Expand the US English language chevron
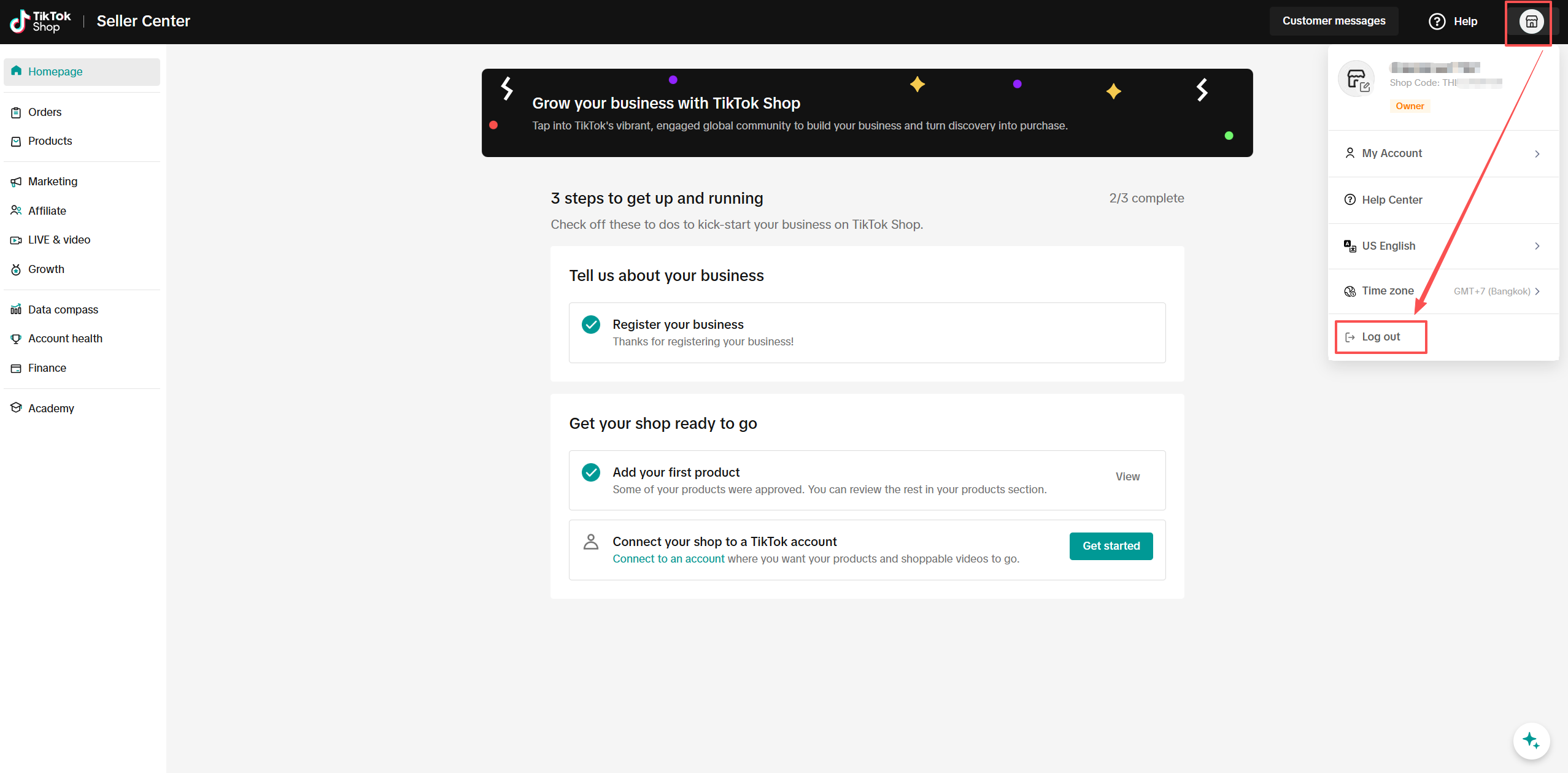 (x=1537, y=246)
